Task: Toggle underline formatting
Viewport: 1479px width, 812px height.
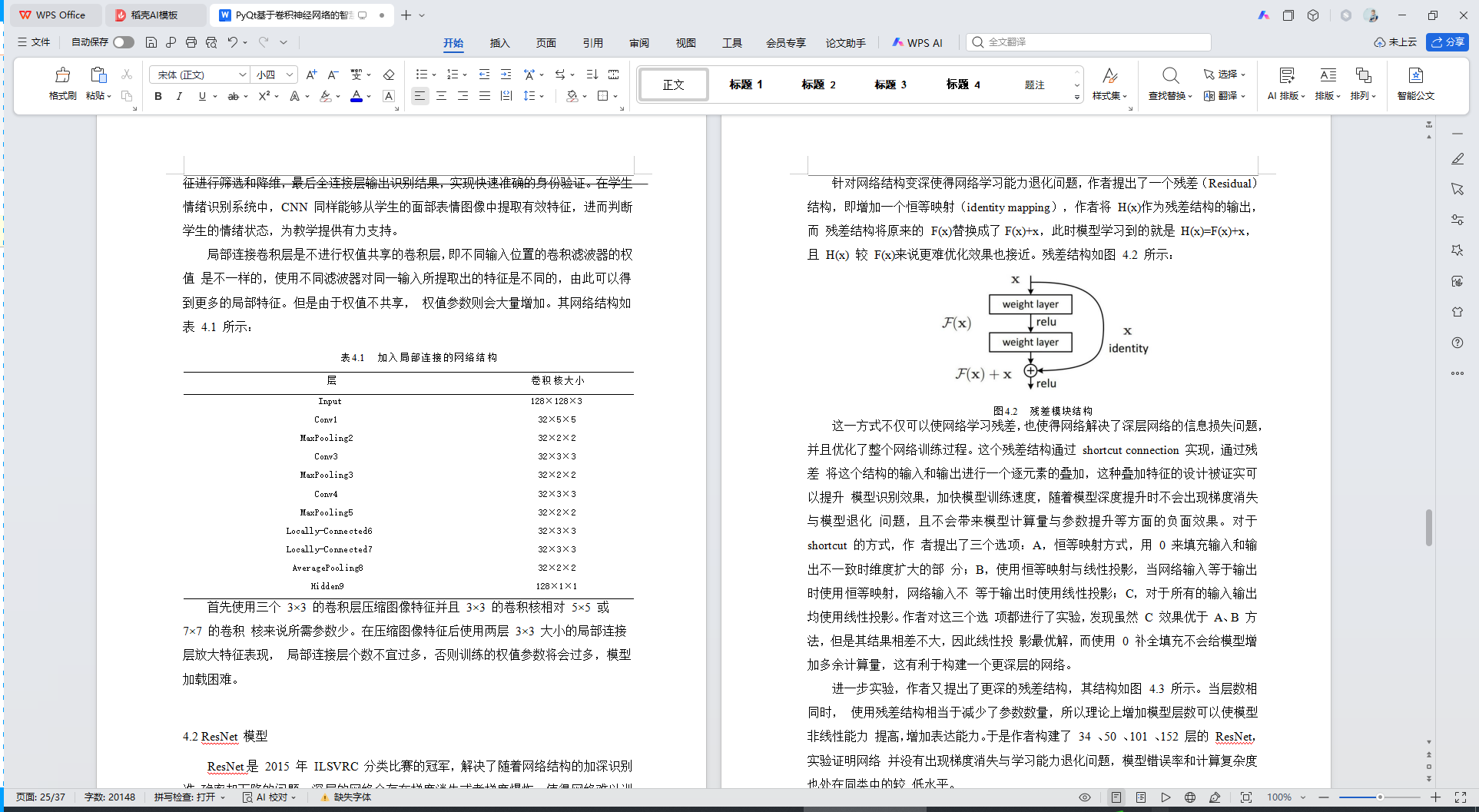Action: pyautogui.click(x=202, y=96)
